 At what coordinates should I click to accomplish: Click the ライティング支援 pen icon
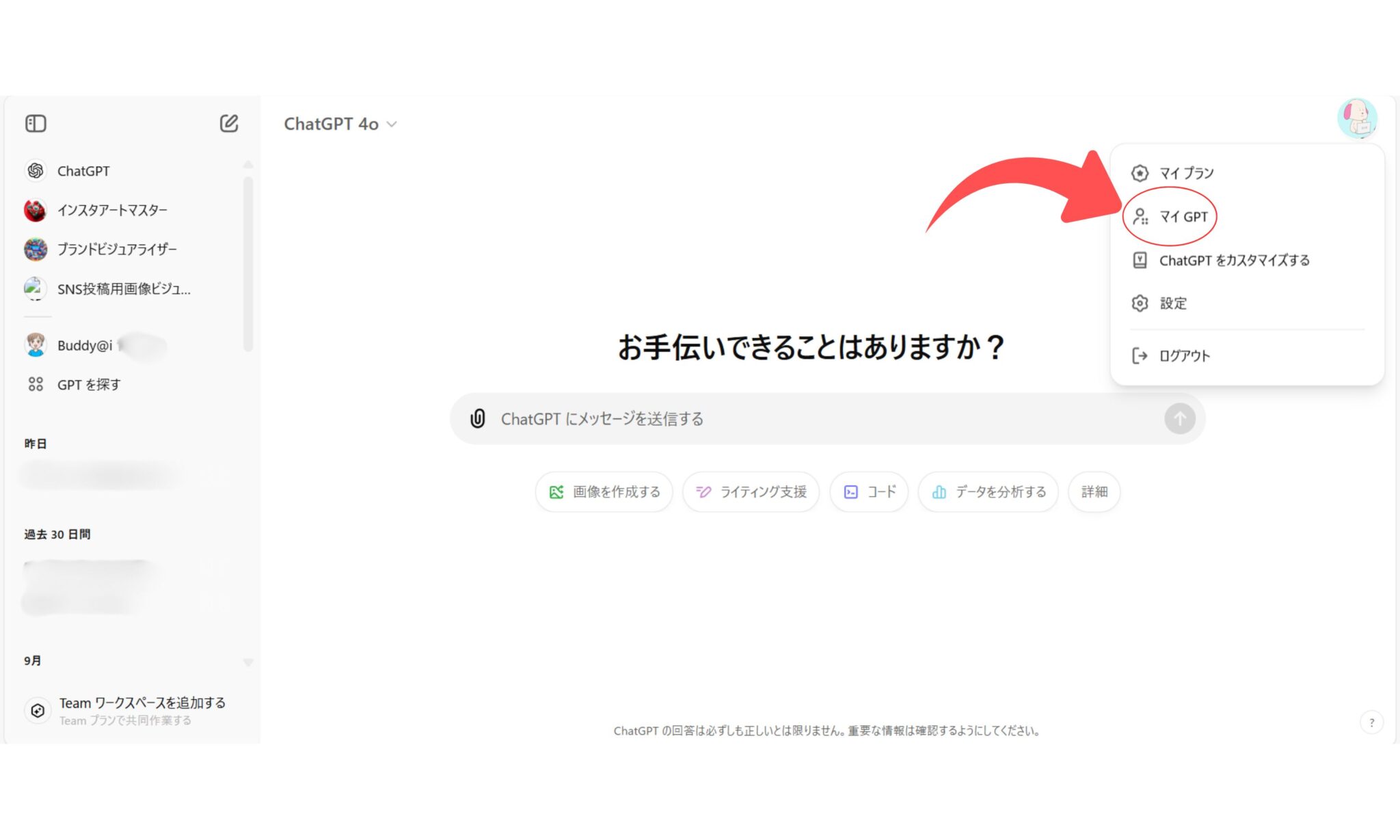coord(703,492)
